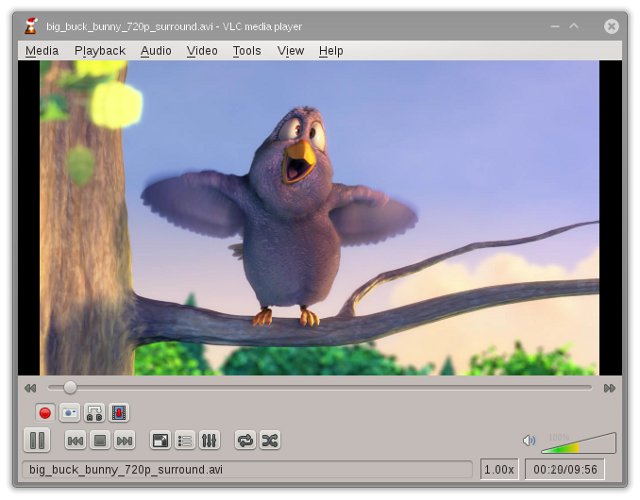640x500 pixels.
Task: Click the seek bar position handle
Action: click(70, 387)
